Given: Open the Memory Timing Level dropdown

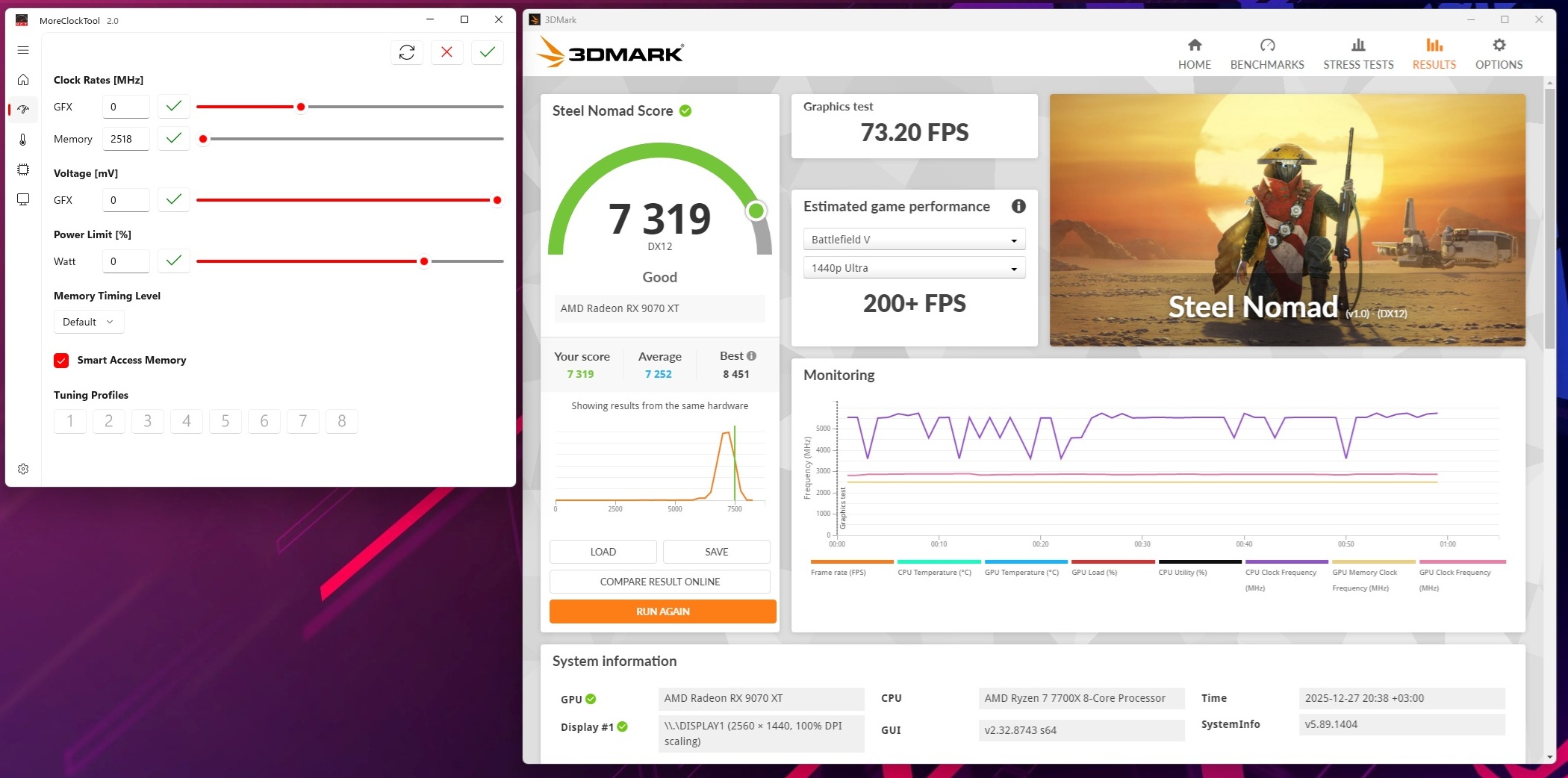Looking at the screenshot, I should point(89,322).
